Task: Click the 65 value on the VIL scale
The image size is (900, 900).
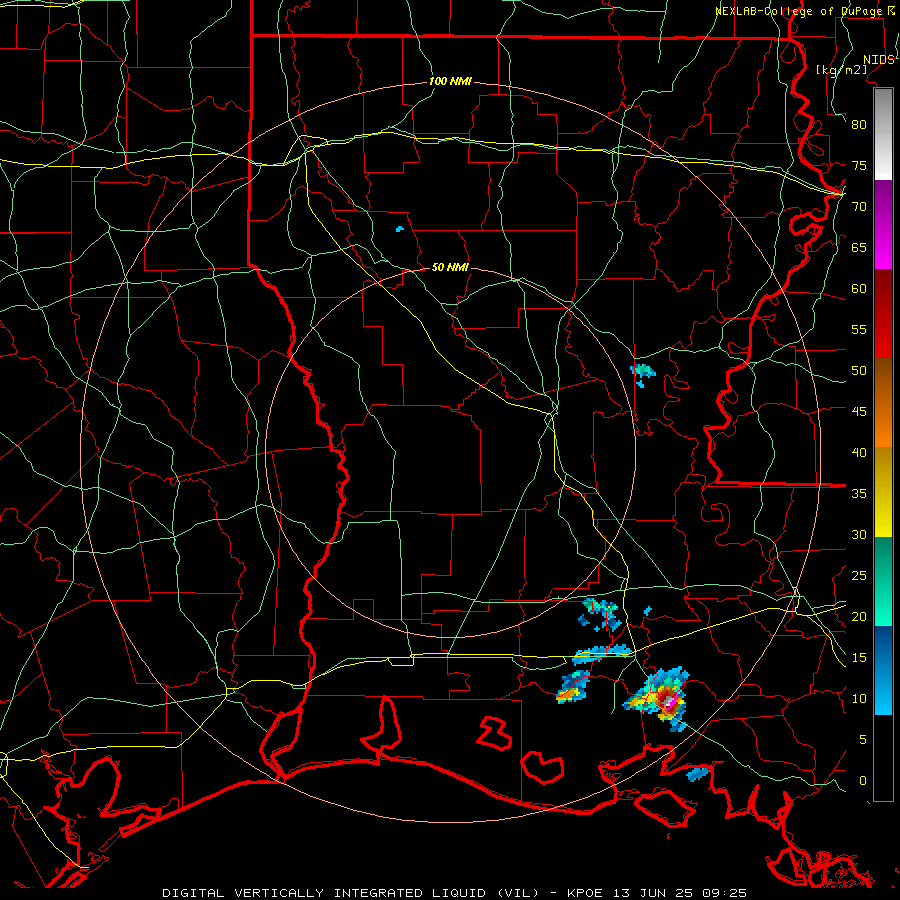Action: 859,247
